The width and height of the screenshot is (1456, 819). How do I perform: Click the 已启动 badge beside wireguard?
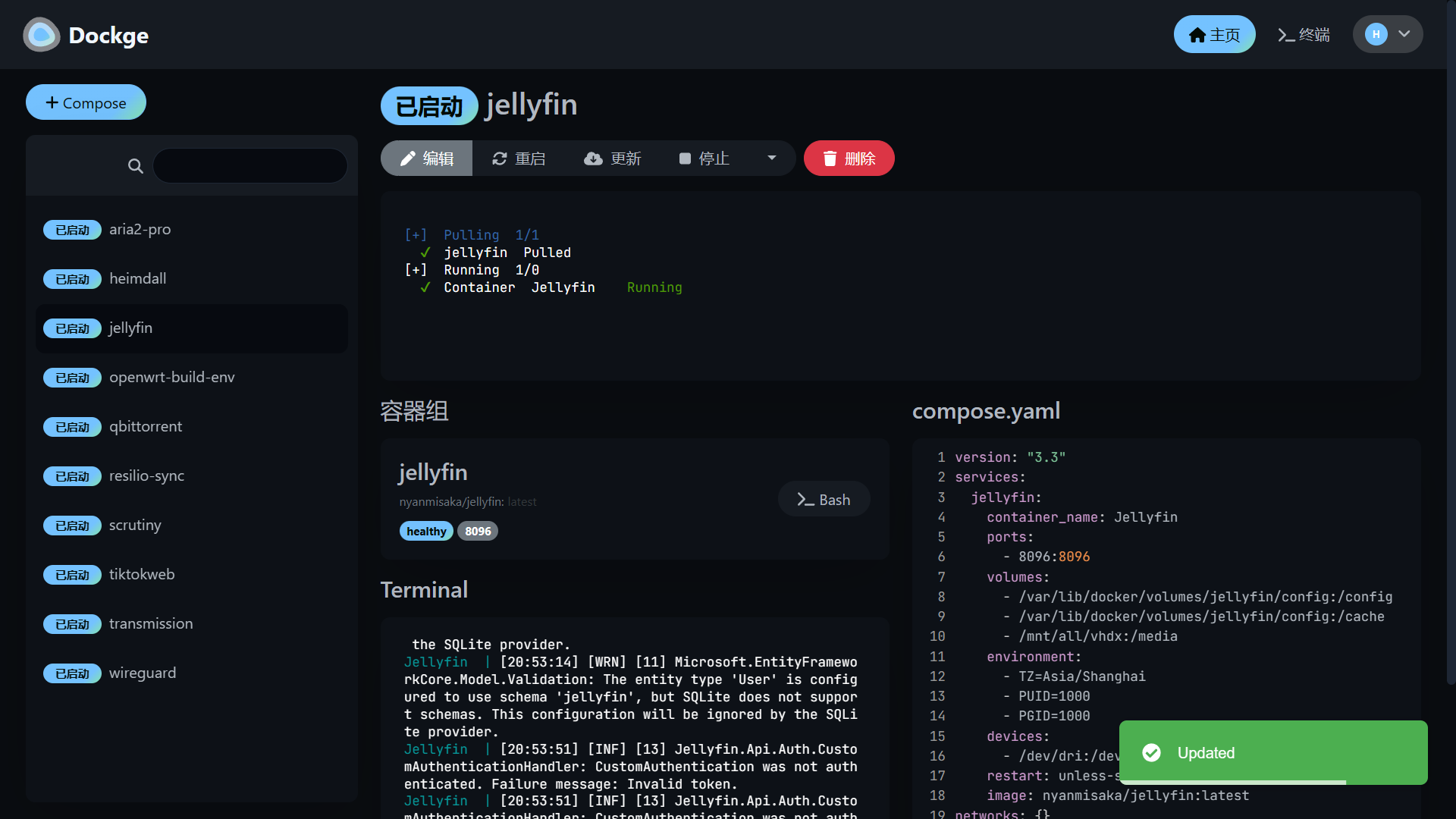pyautogui.click(x=72, y=673)
